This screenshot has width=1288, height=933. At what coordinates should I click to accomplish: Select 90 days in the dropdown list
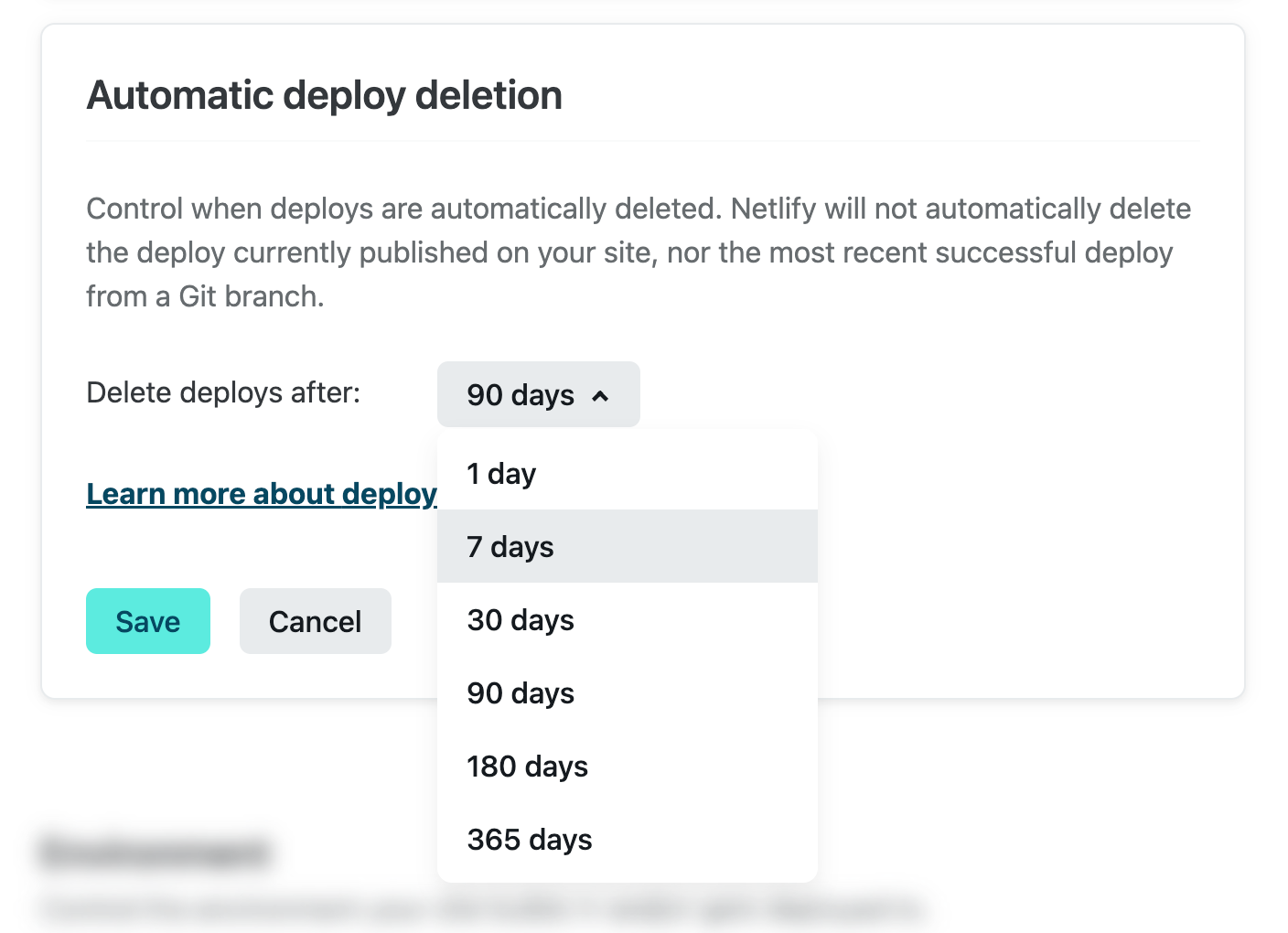[x=521, y=693]
